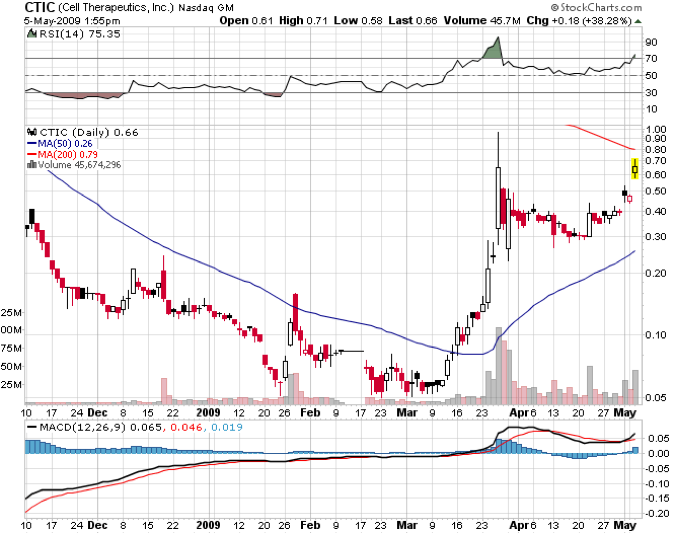Click the Last 0.66 value
This screenshot has width=675, height=533.
(x=413, y=20)
